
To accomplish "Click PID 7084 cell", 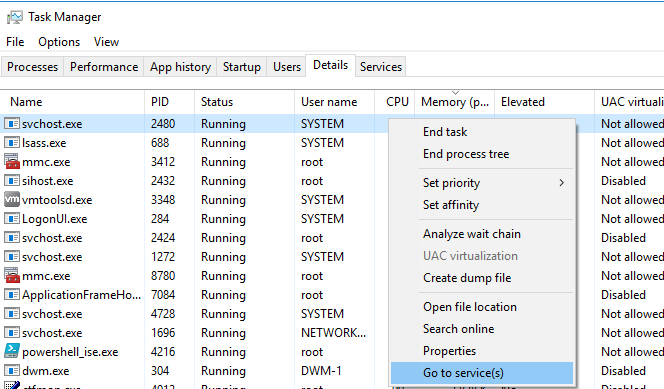I will [163, 295].
